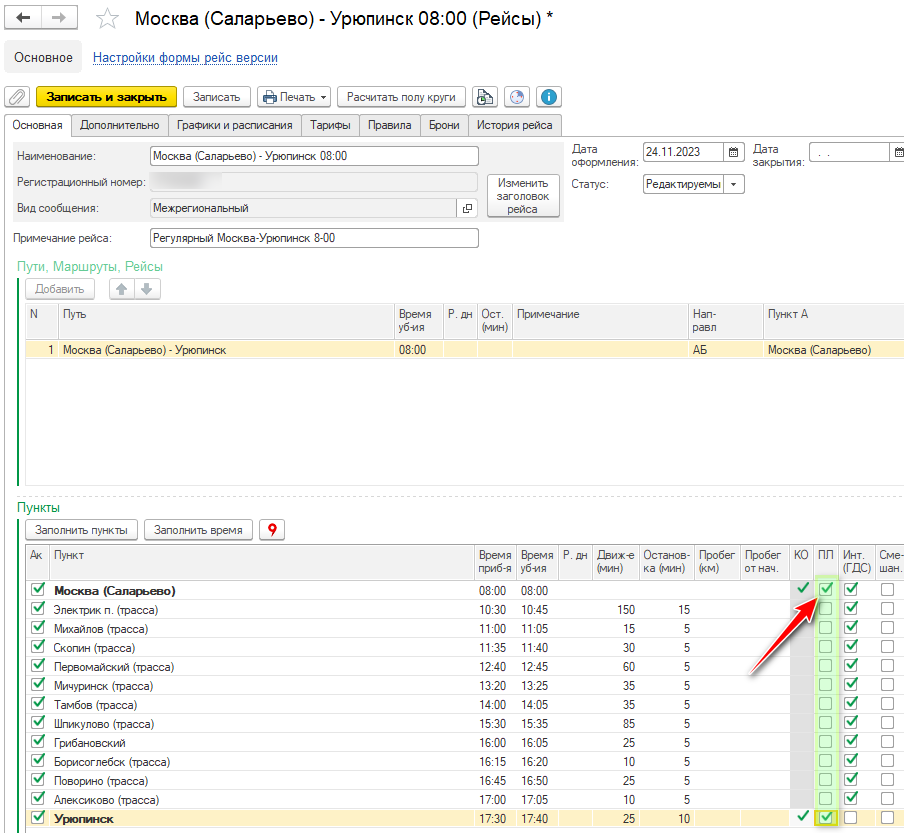The height and width of the screenshot is (833, 904).
Task: Uncheck the Ак checkbox for Тамбов (трасса)
Action: tap(38, 705)
